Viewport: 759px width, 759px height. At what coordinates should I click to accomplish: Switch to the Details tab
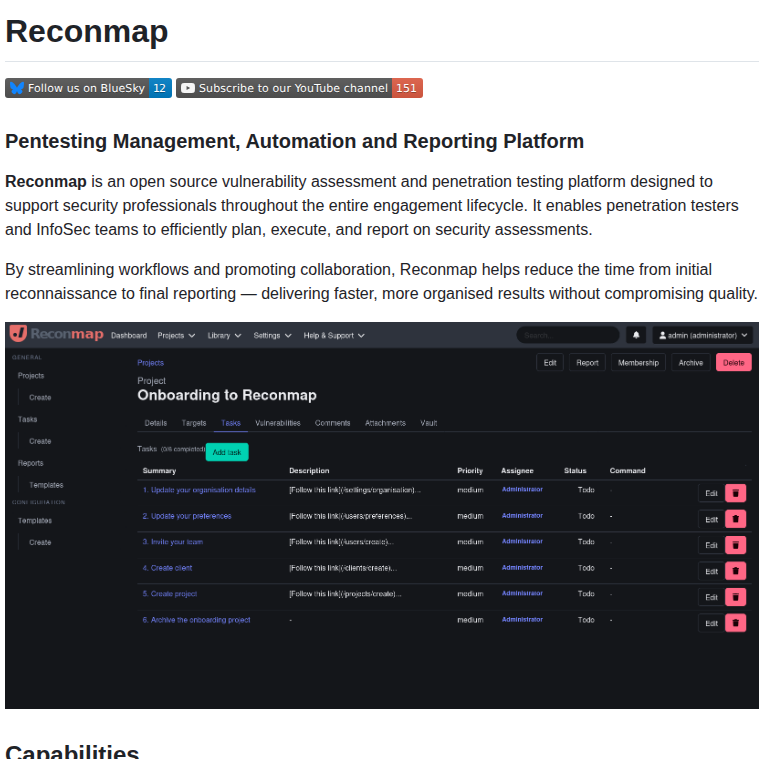(x=156, y=423)
